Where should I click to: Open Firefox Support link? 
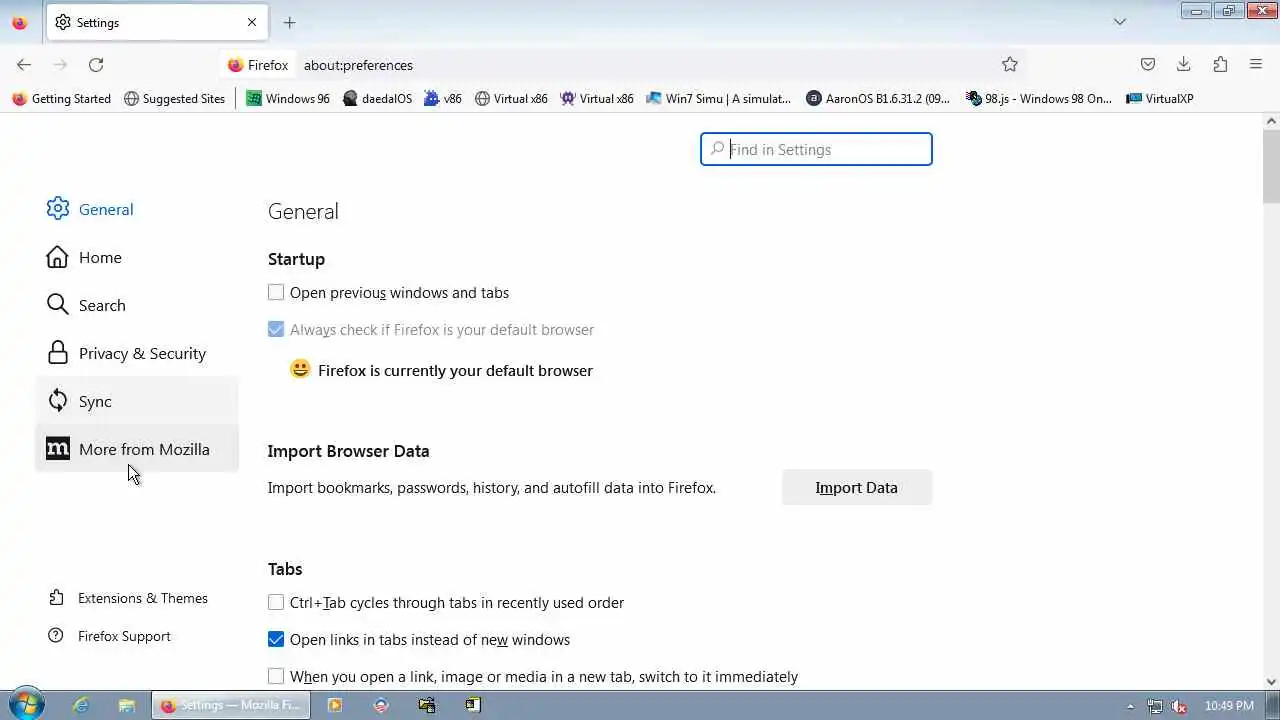coord(110,636)
